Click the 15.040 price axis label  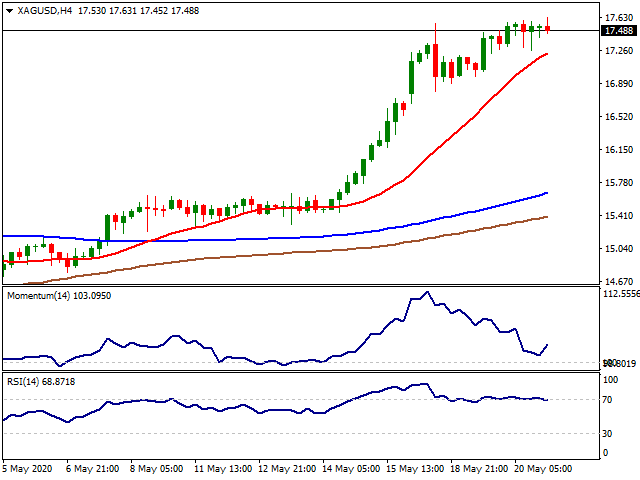619,249
